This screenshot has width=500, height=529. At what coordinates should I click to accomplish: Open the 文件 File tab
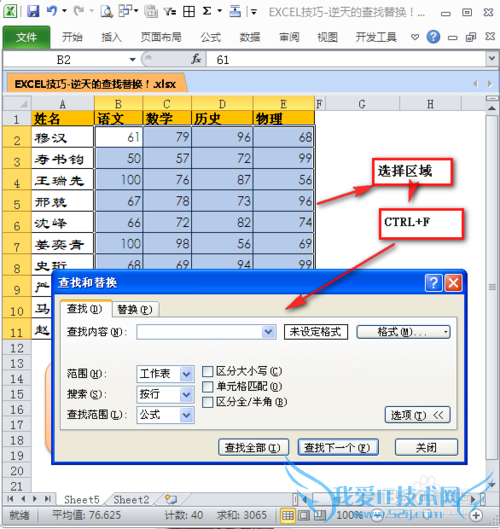point(26,37)
